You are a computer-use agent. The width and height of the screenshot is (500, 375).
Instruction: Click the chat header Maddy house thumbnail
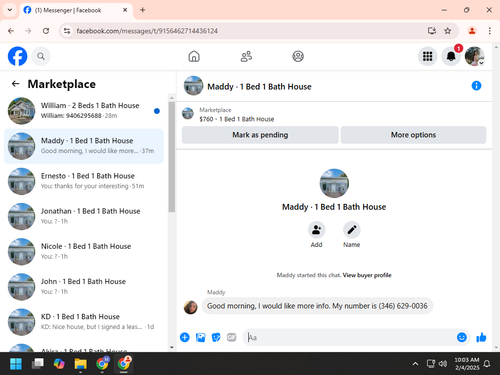click(193, 86)
